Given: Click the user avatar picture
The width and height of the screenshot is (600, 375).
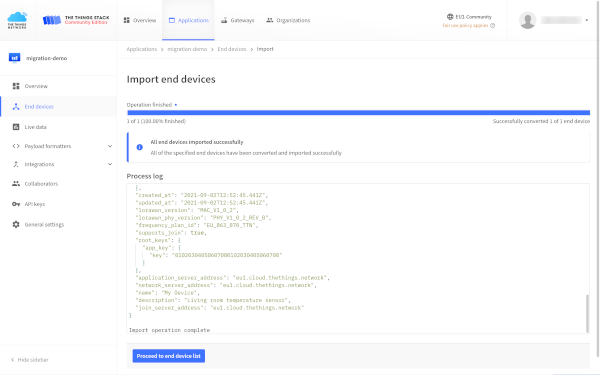Looking at the screenshot, I should click(527, 20).
